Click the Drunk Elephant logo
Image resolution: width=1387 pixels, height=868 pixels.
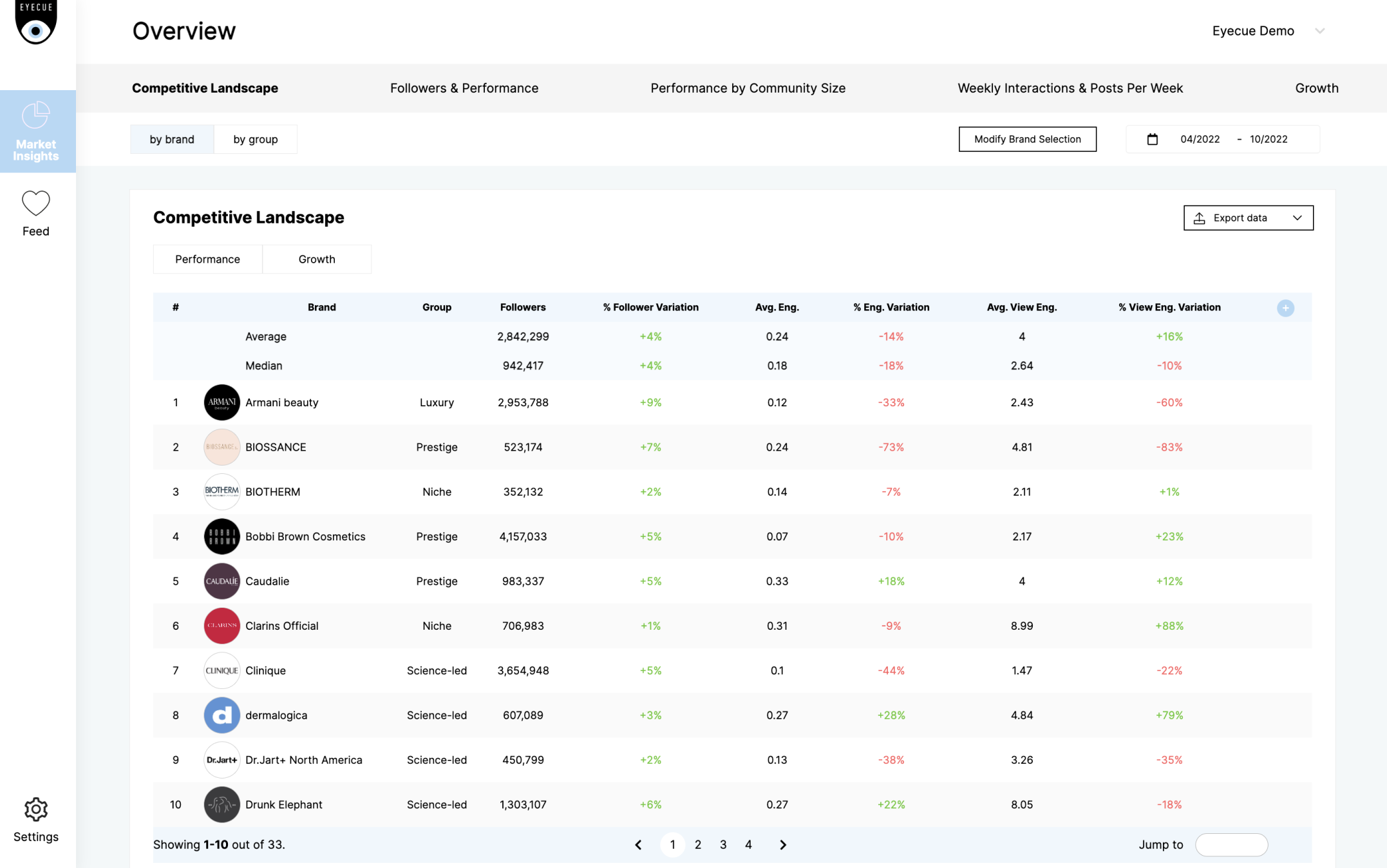[222, 804]
